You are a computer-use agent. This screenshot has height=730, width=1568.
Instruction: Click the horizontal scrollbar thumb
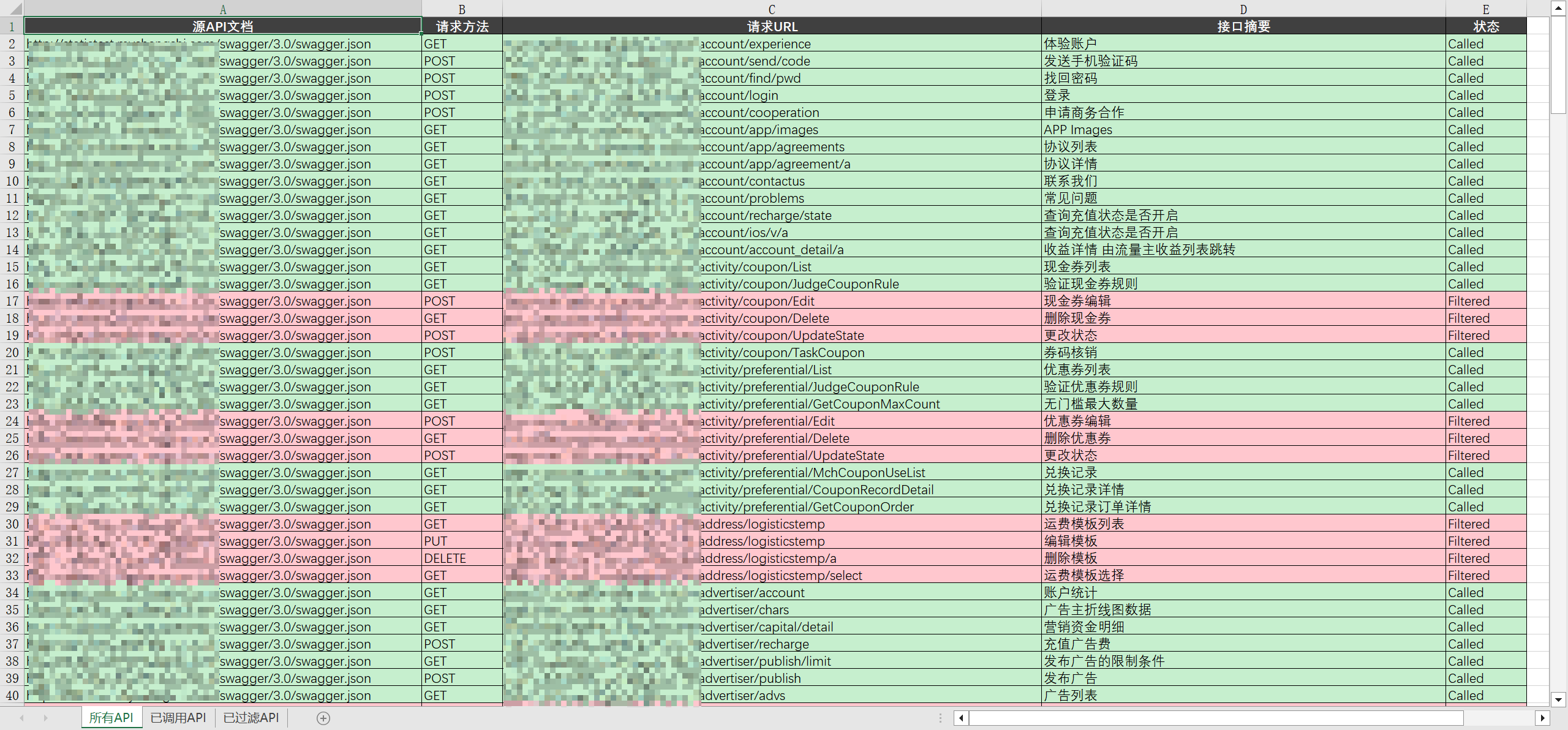1216,718
